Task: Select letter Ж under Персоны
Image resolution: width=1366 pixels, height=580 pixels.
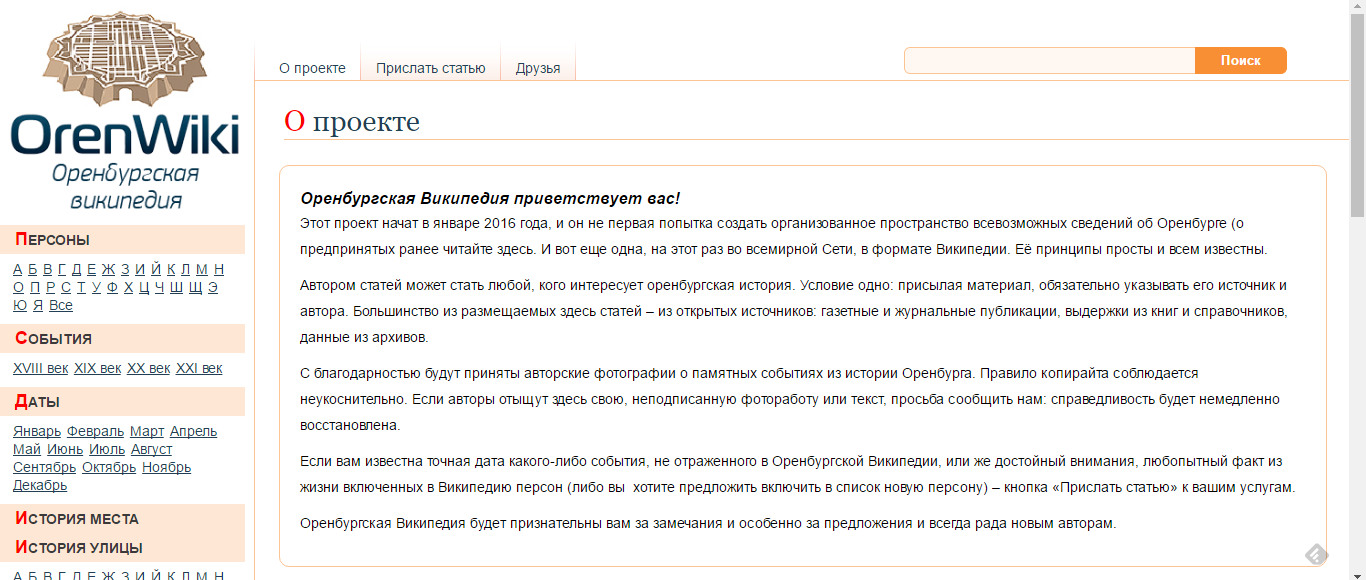Action: (x=108, y=269)
